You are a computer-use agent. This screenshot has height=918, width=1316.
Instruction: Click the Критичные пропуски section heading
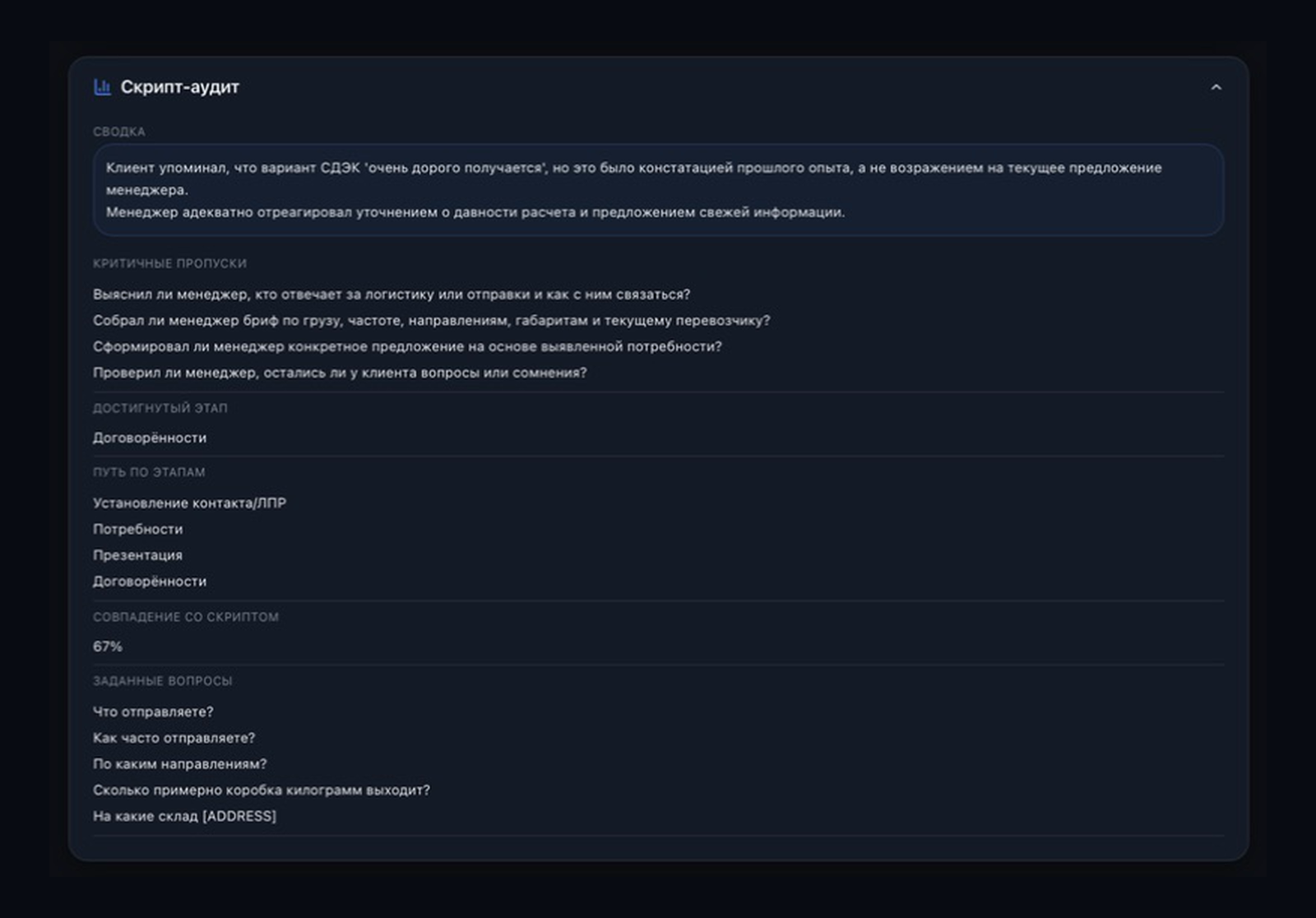click(x=169, y=263)
